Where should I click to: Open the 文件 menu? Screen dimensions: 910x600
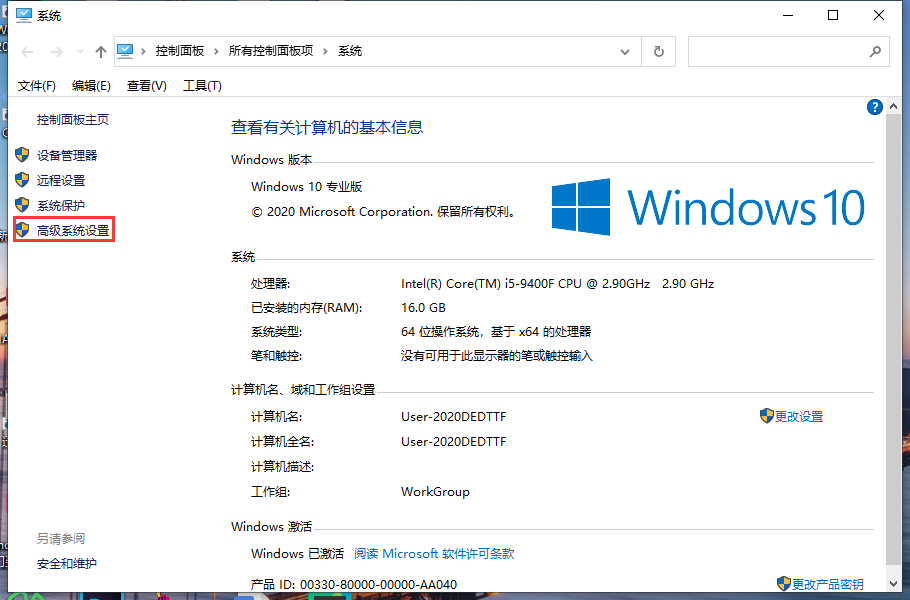[x=37, y=85]
